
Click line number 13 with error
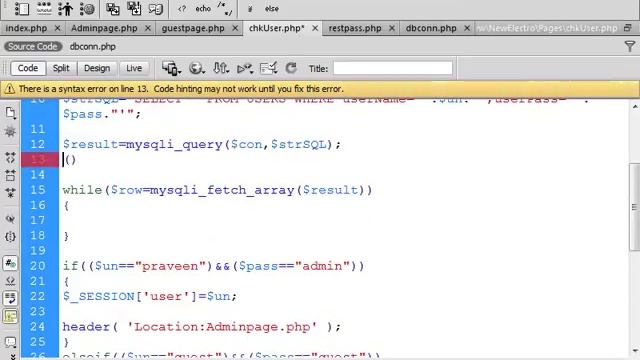[x=39, y=159]
